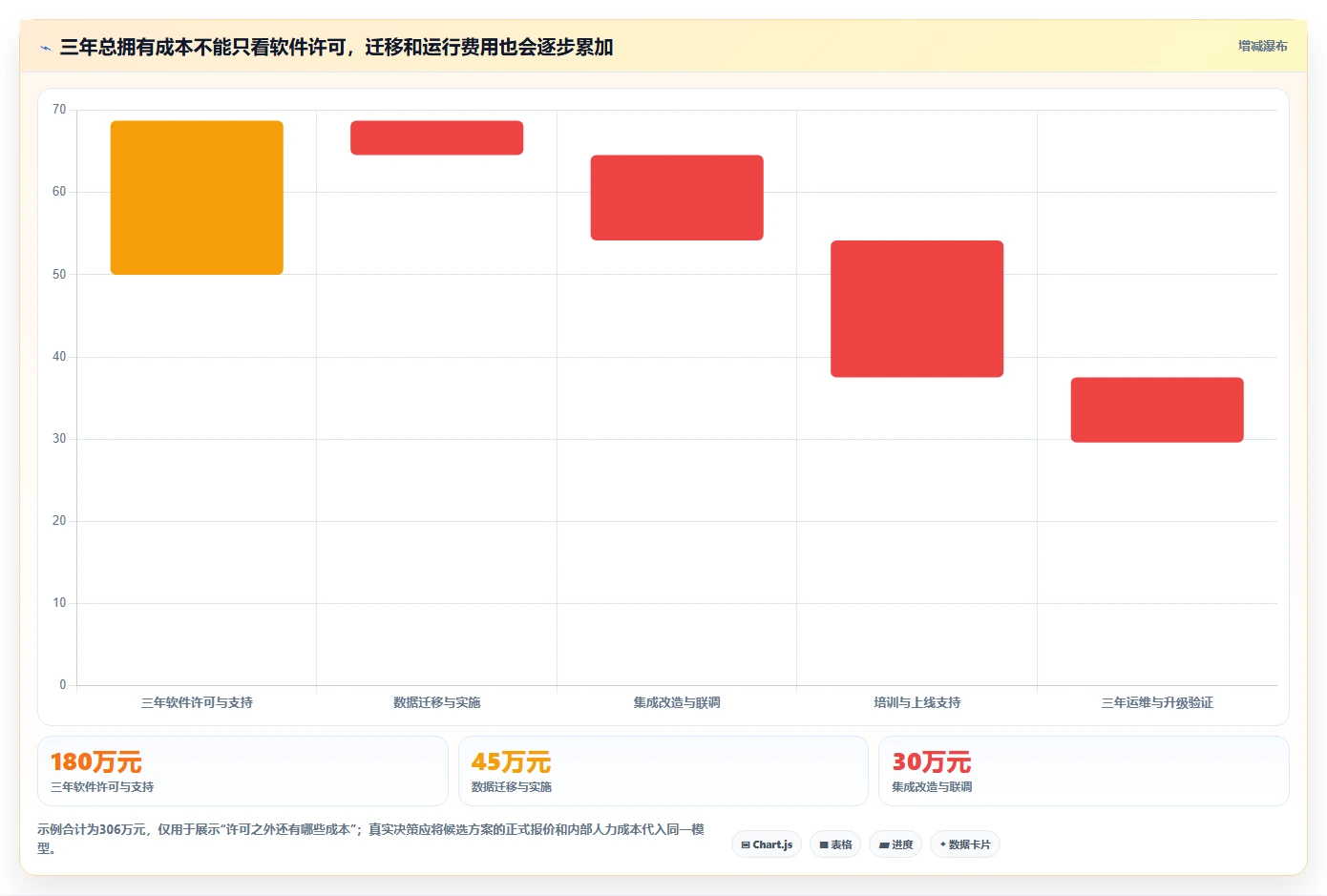Viewport: 1327px width, 896px height.
Task: Click the orange 三年软件许可与支持 bar
Action: (197, 198)
